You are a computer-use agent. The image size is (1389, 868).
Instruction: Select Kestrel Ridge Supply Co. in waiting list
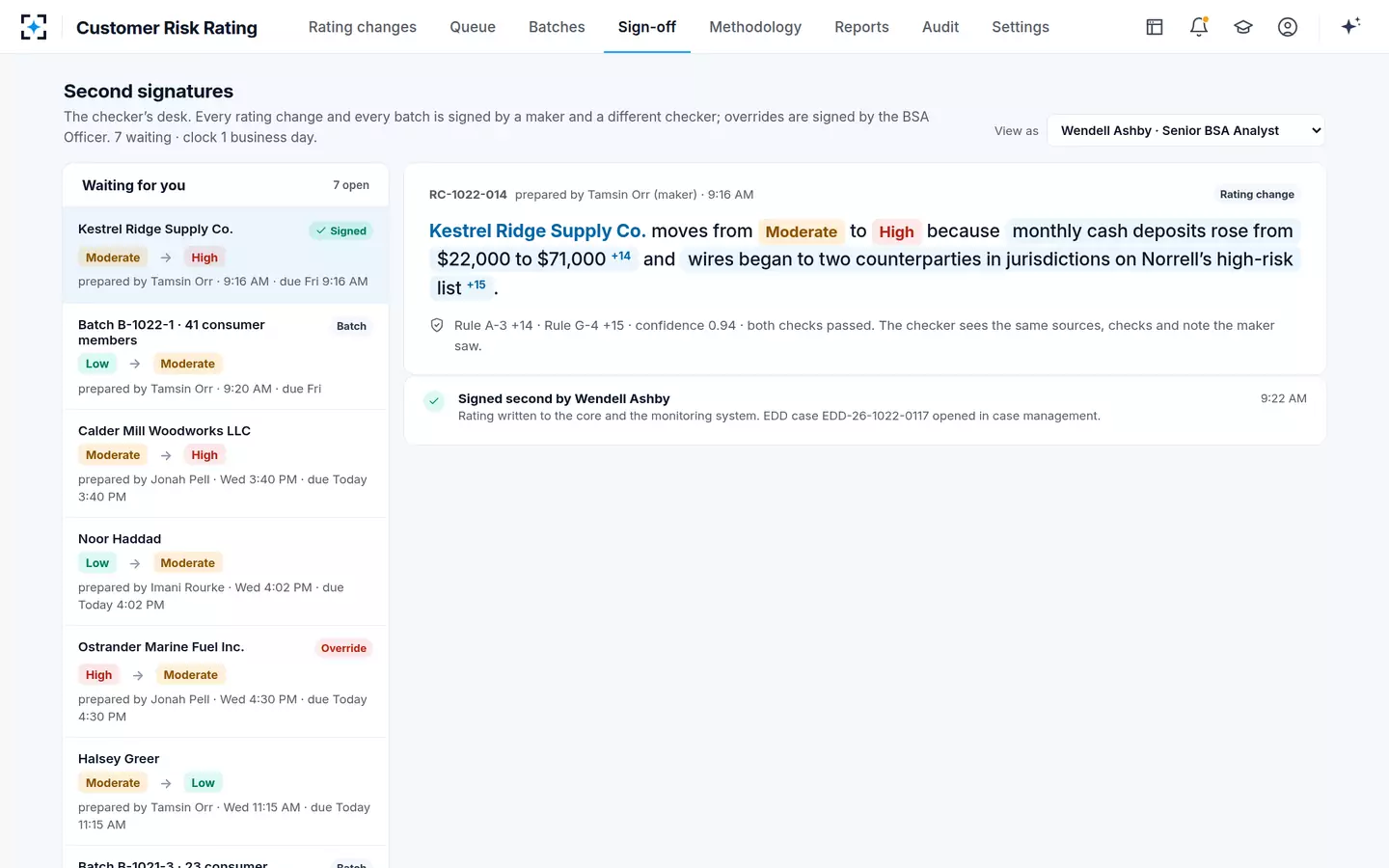pyautogui.click(x=226, y=255)
